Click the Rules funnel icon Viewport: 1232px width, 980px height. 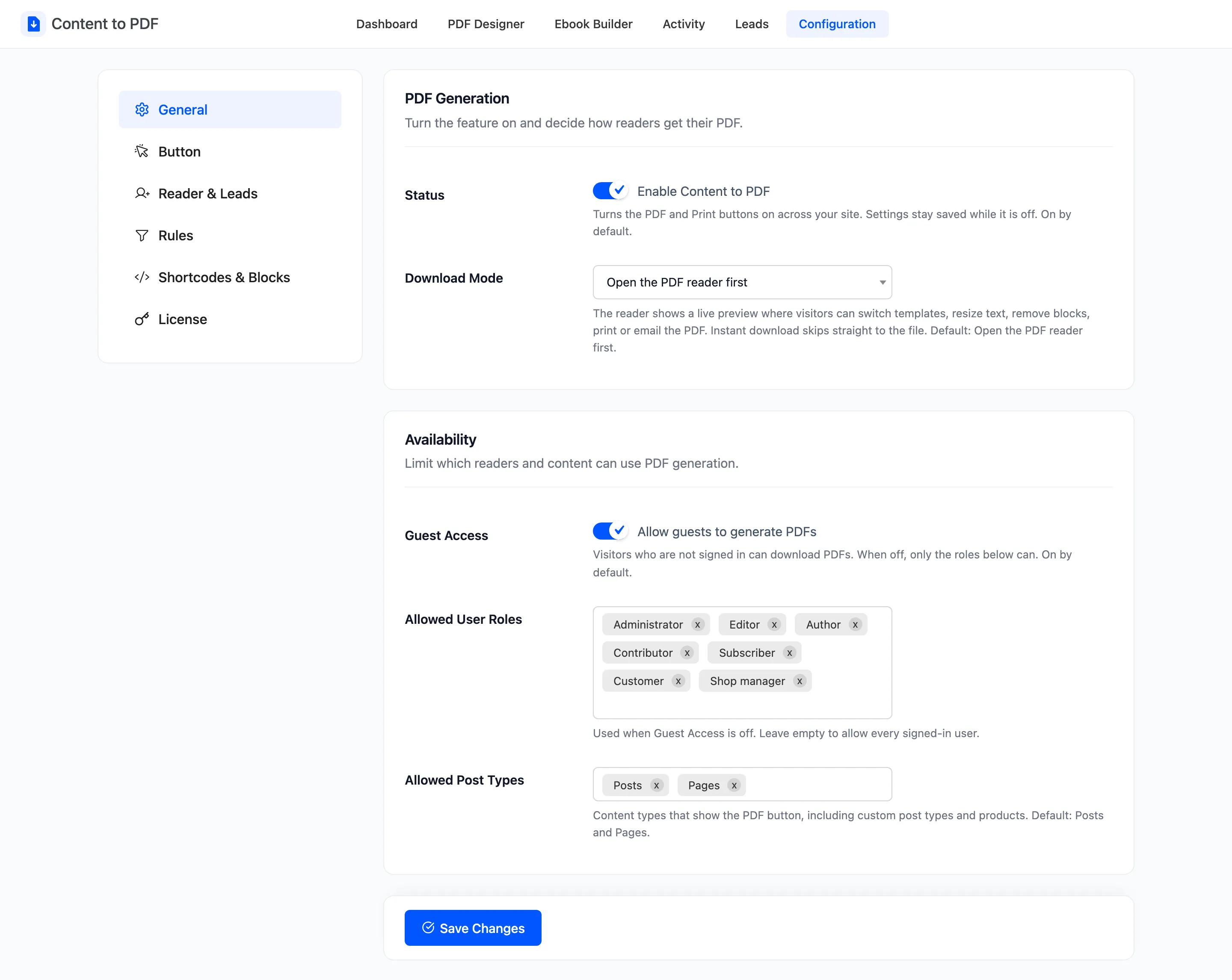tap(142, 235)
